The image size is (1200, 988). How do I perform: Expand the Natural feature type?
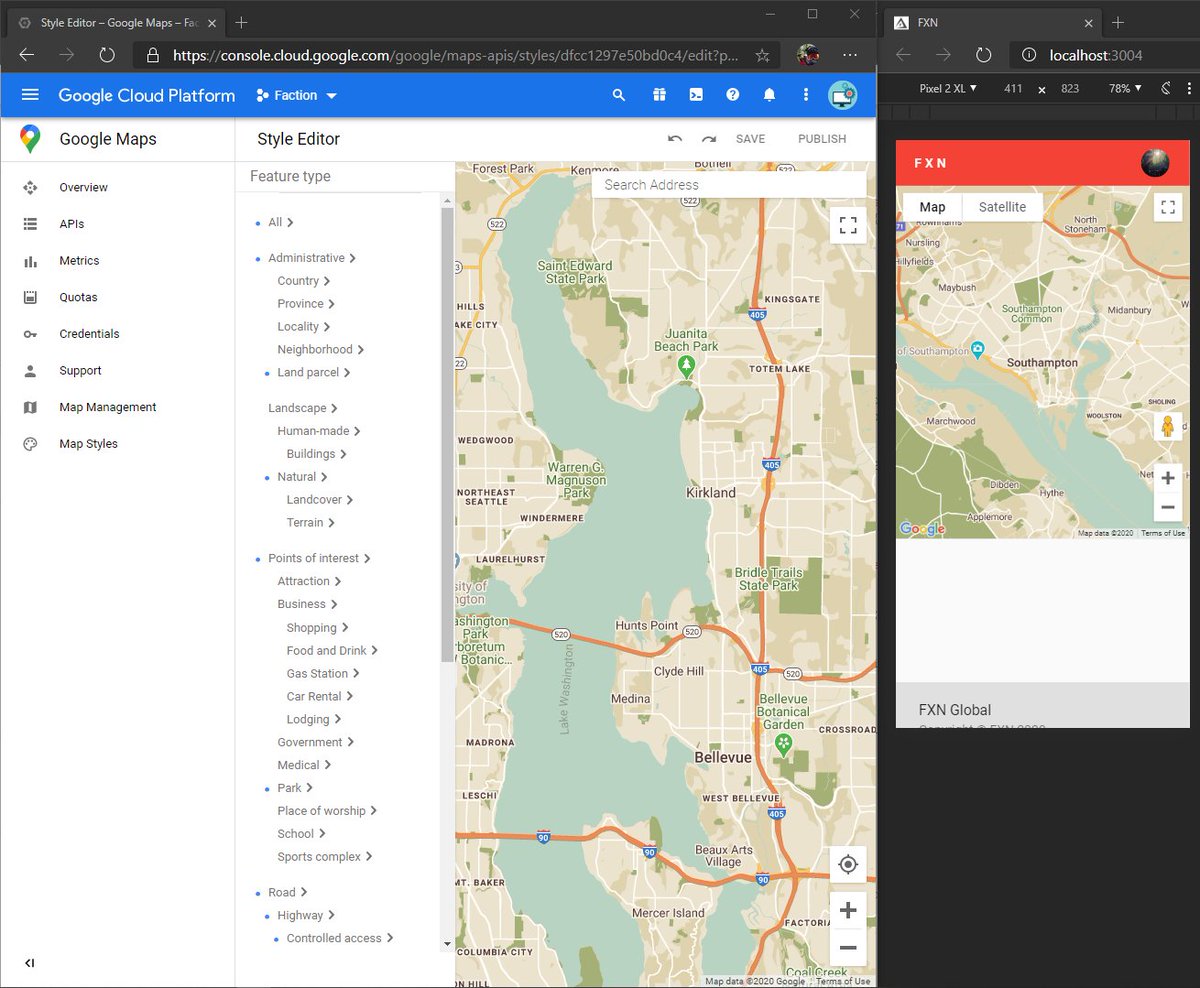[x=302, y=477]
